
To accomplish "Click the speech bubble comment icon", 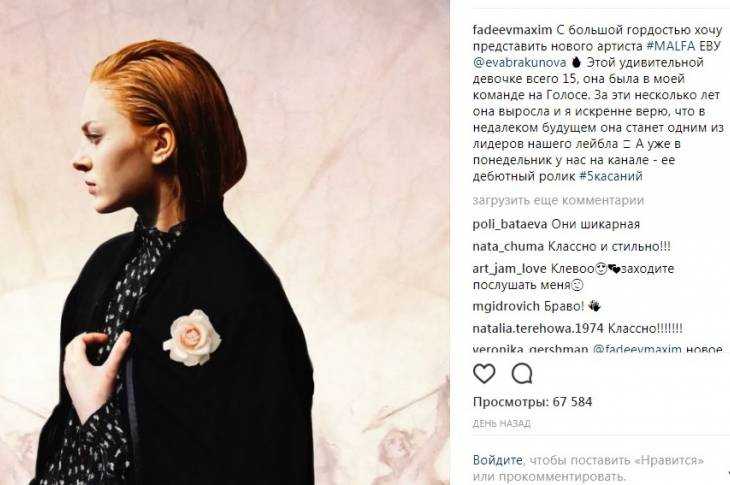I will coord(522,373).
